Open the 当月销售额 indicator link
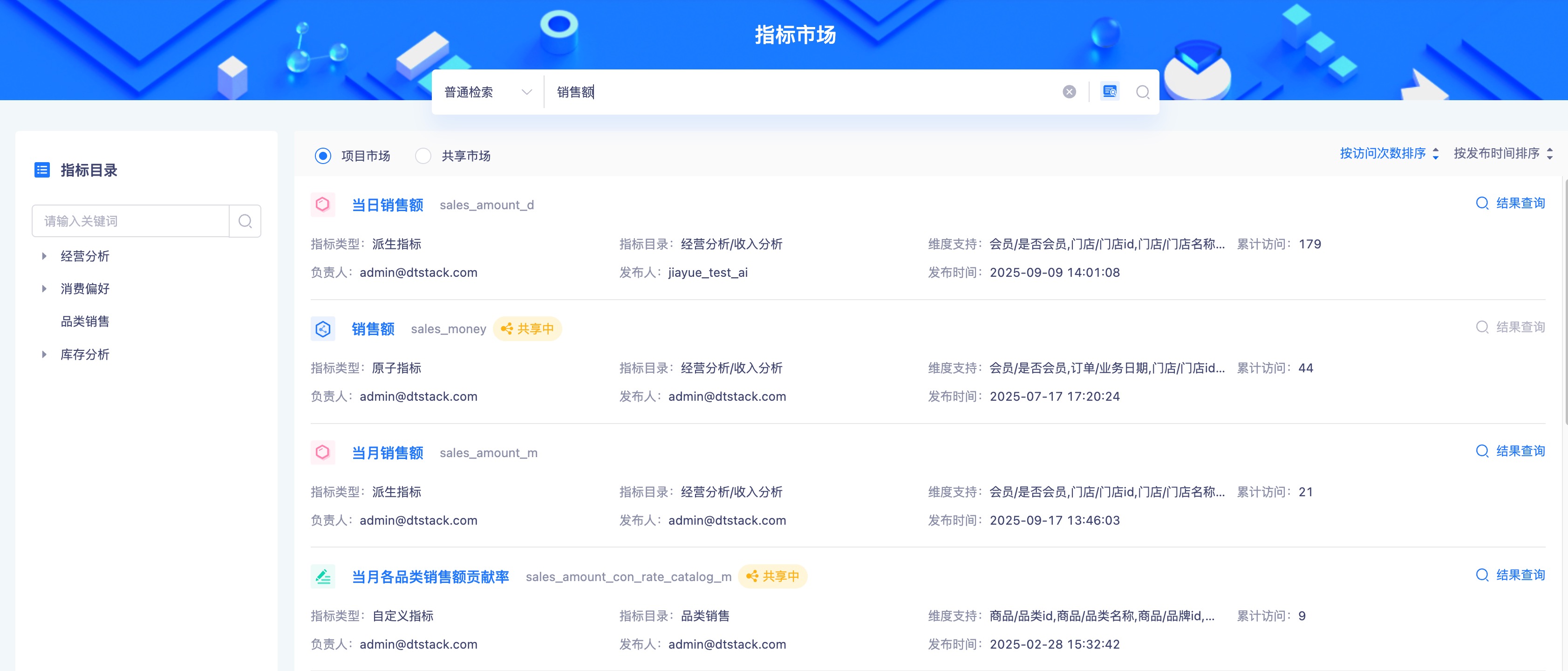 pos(387,453)
